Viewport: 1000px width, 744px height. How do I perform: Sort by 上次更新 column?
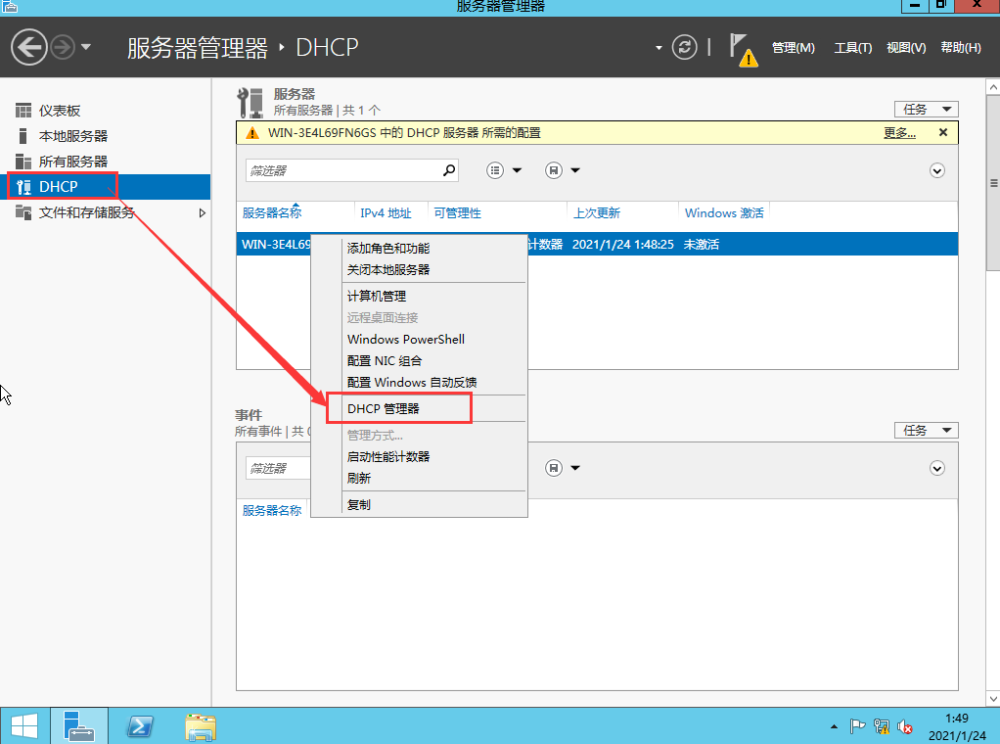tap(596, 213)
